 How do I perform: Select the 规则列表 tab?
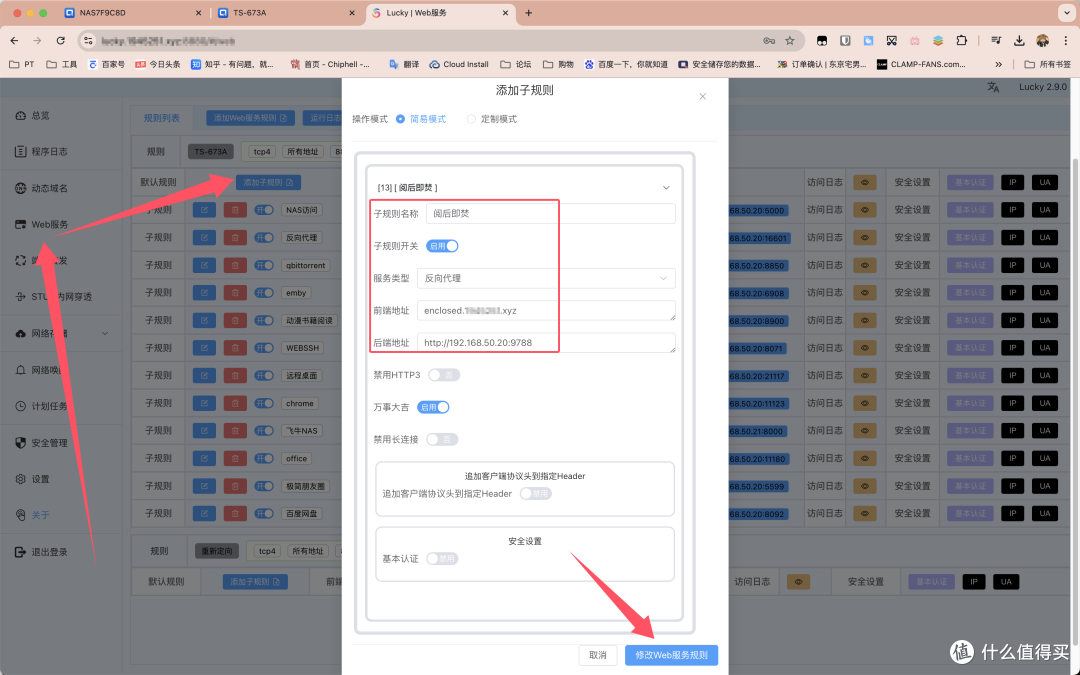point(162,118)
